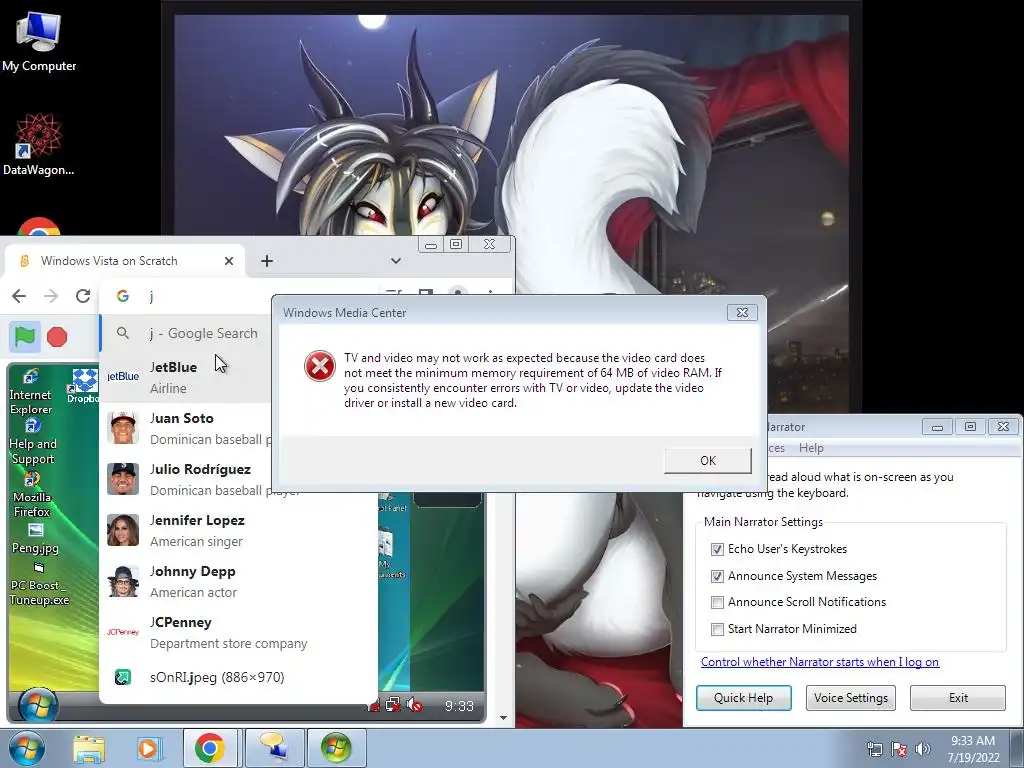Open Windows Explorer from the taskbar
1024x768 pixels.
89,748
